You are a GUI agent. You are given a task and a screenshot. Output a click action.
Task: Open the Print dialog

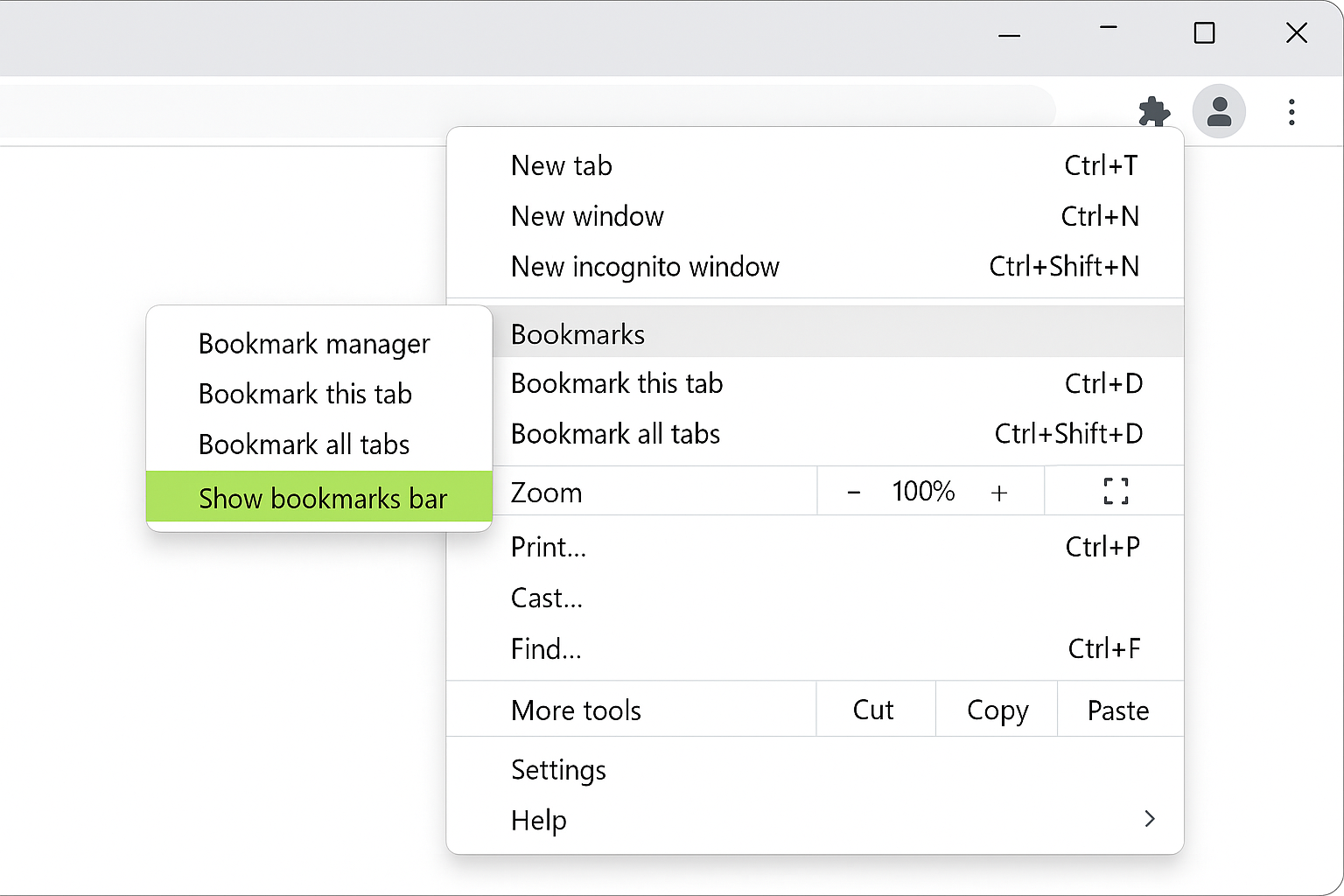pos(548,546)
